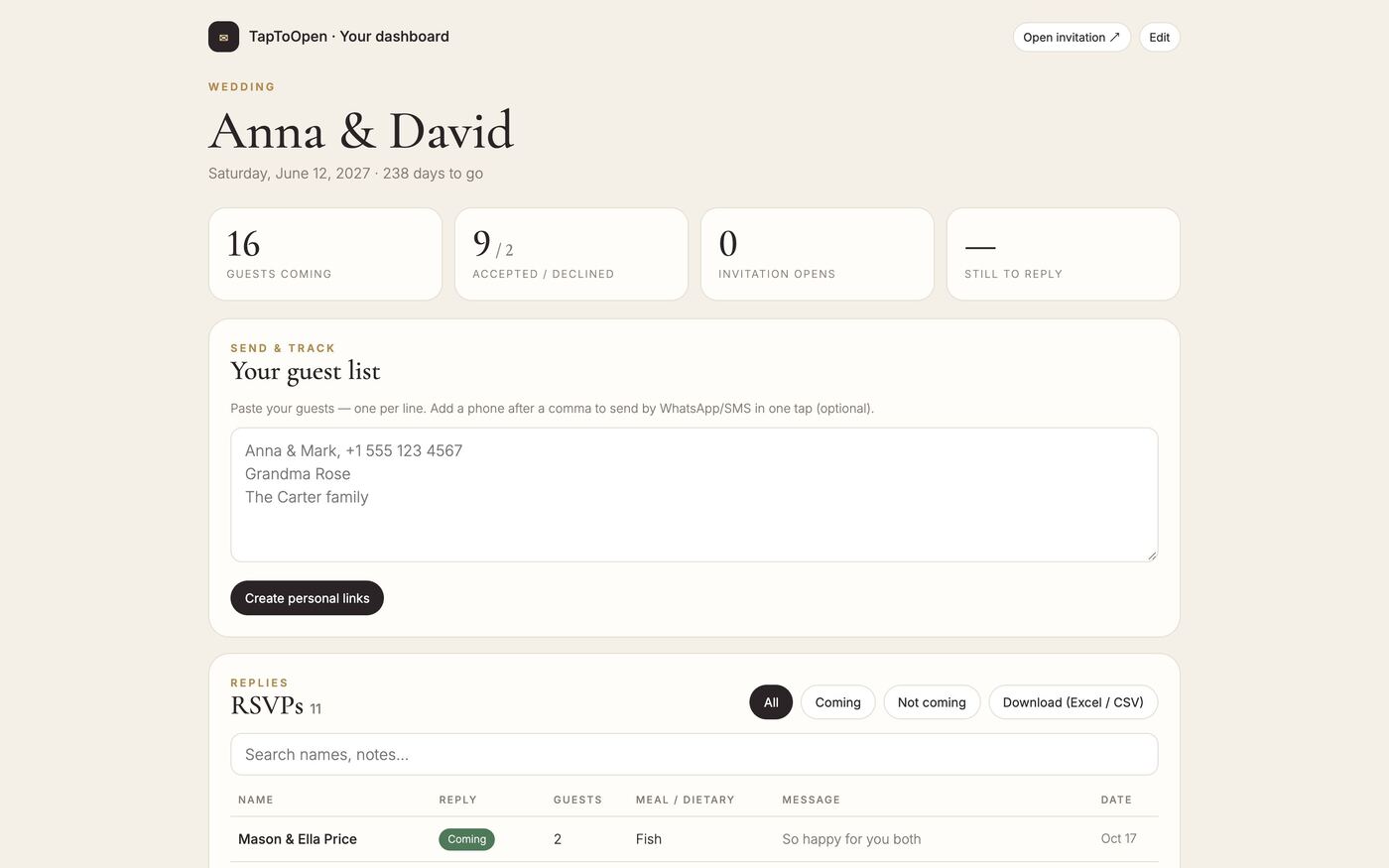Click the Search names, notes field
The image size is (1389, 868).
point(694,754)
